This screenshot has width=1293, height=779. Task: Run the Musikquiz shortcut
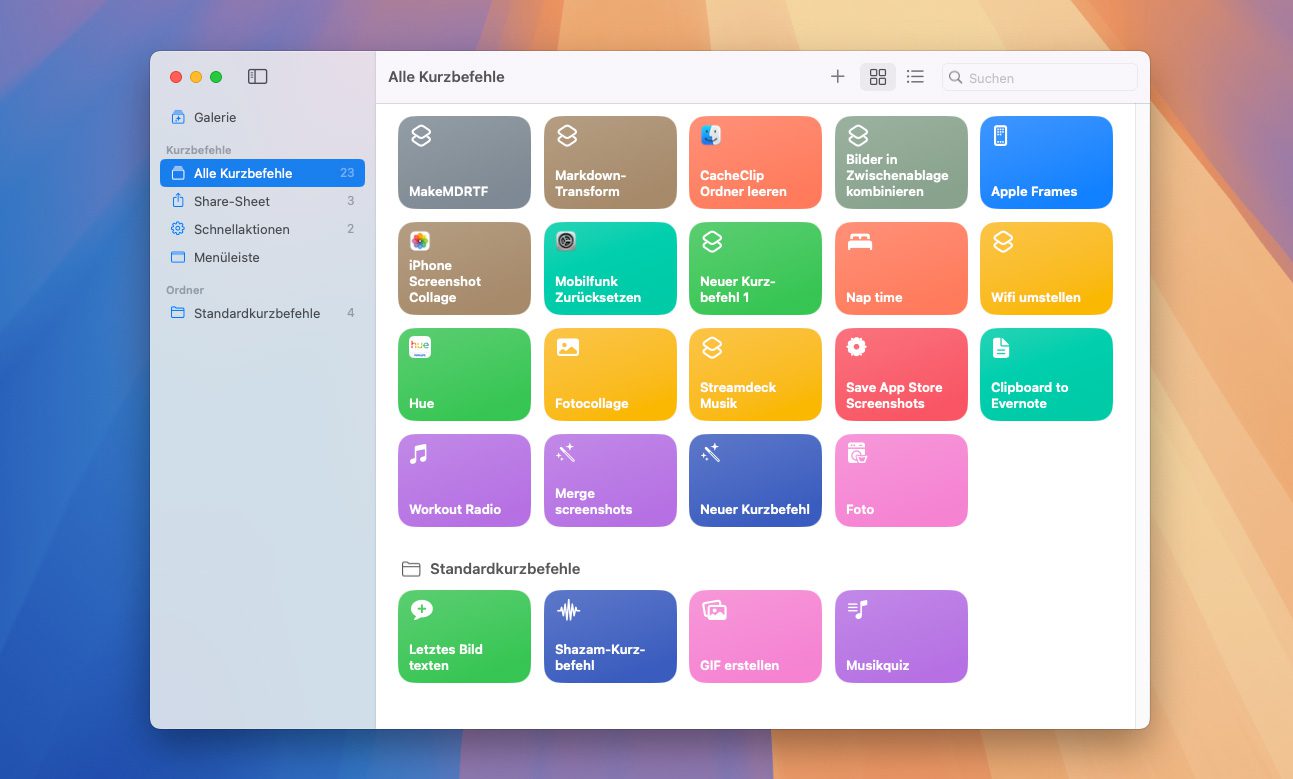click(901, 637)
